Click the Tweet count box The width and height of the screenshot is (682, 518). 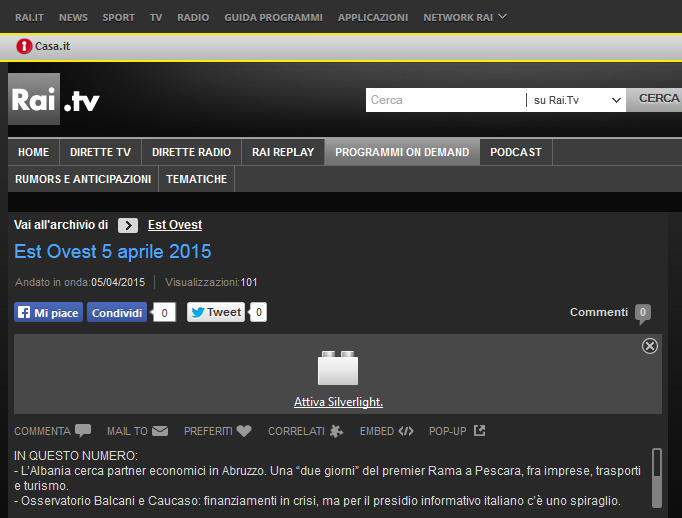(x=259, y=312)
